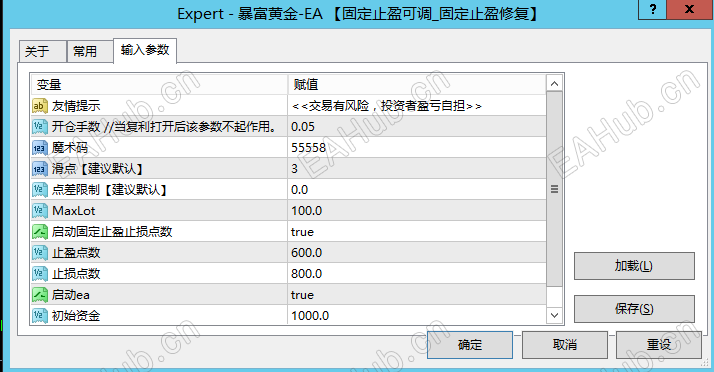Click the string icon beside 友情提示
Screen dimensions: 714x372
tap(40, 106)
